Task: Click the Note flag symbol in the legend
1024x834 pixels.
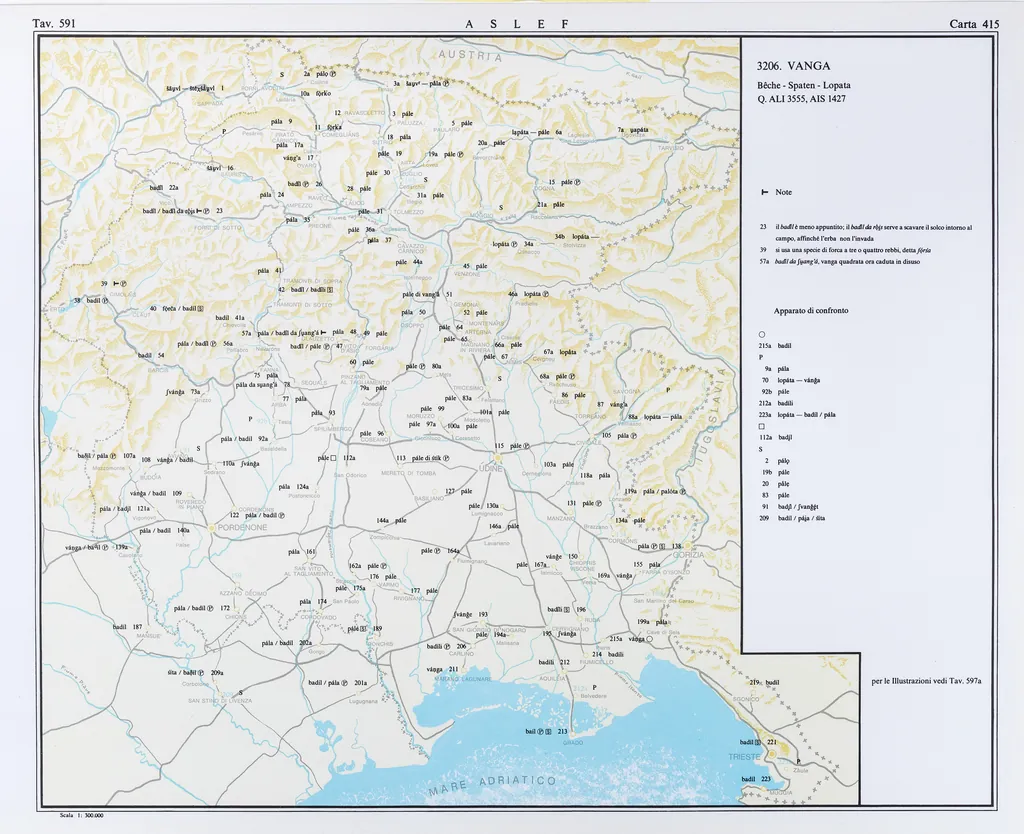Action: pos(764,192)
